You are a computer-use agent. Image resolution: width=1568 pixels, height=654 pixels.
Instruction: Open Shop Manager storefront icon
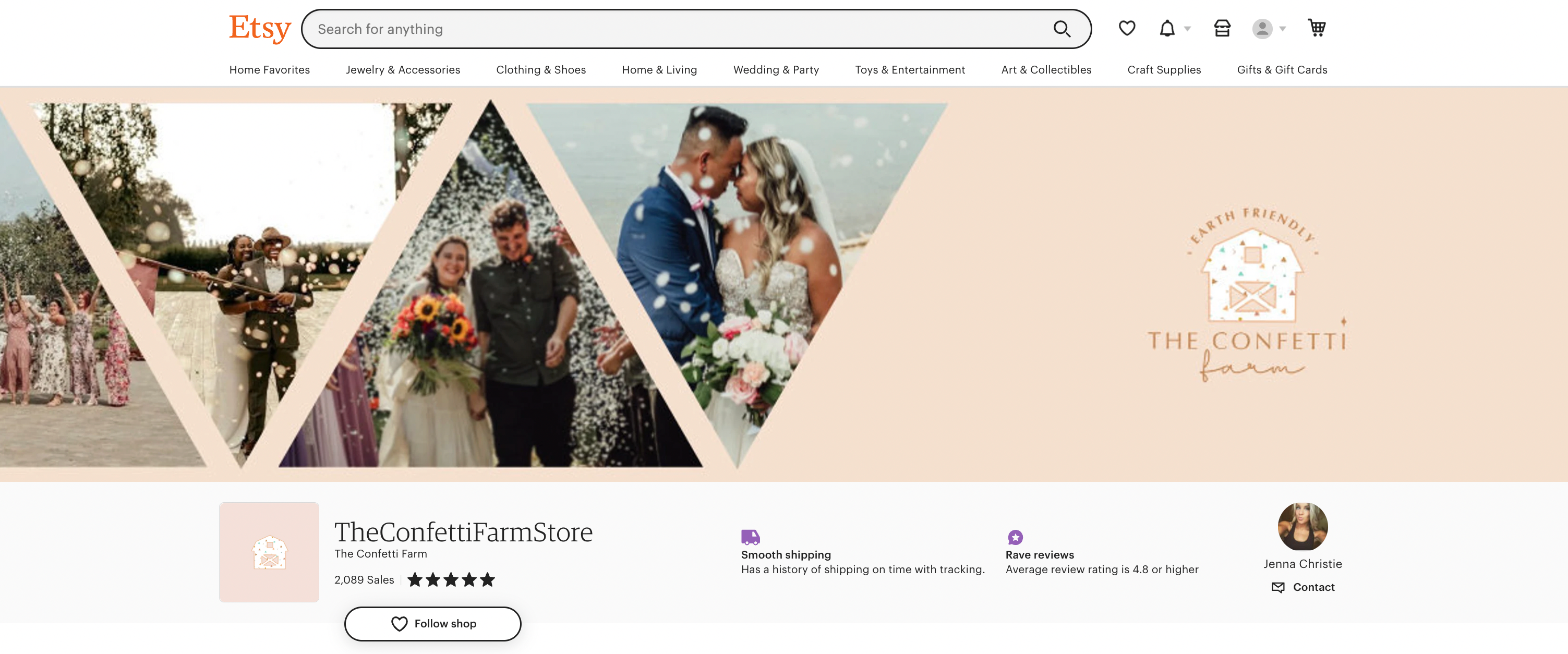1222,28
